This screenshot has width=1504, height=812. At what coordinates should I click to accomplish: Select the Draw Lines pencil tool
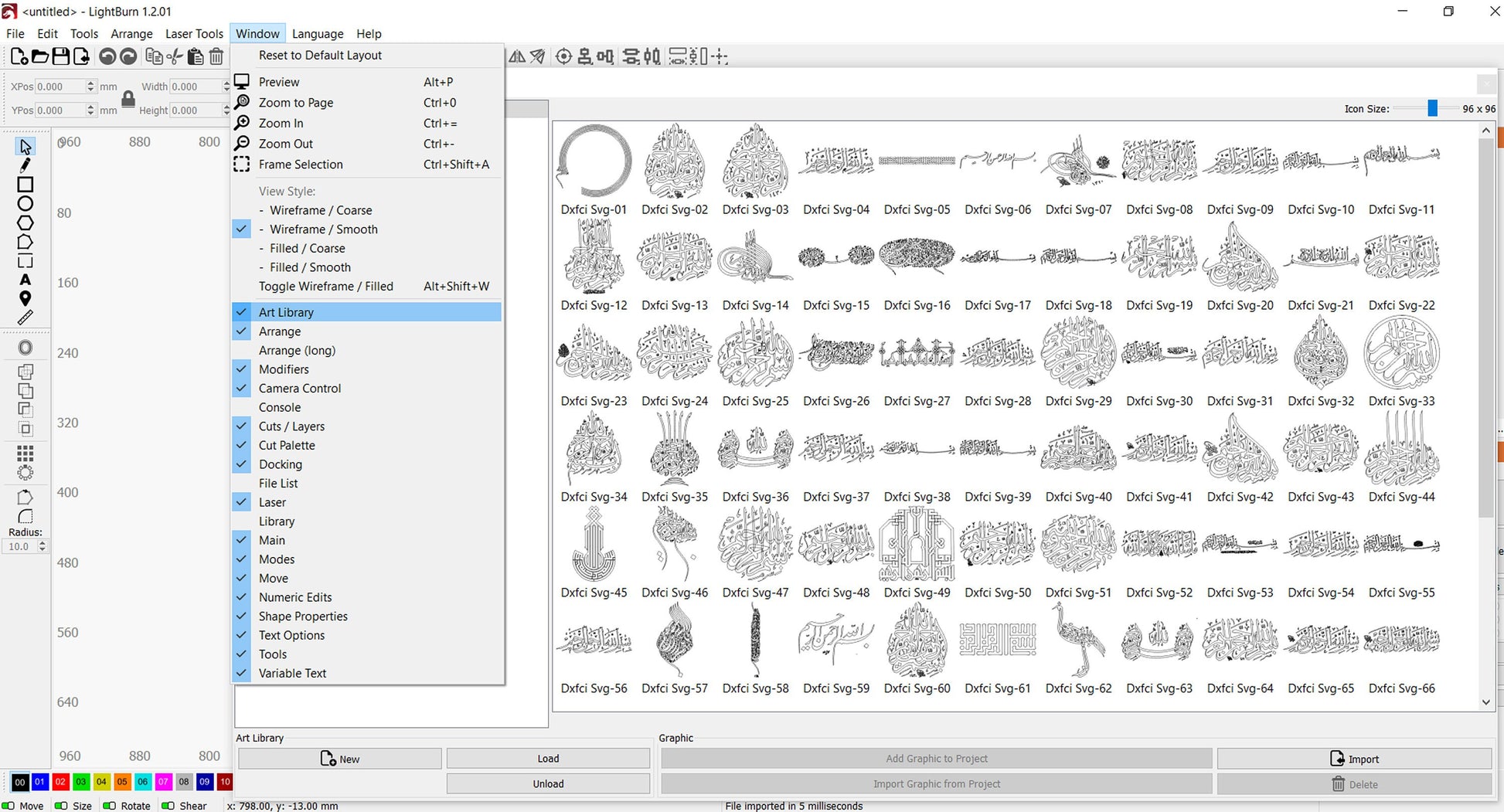pos(26,165)
